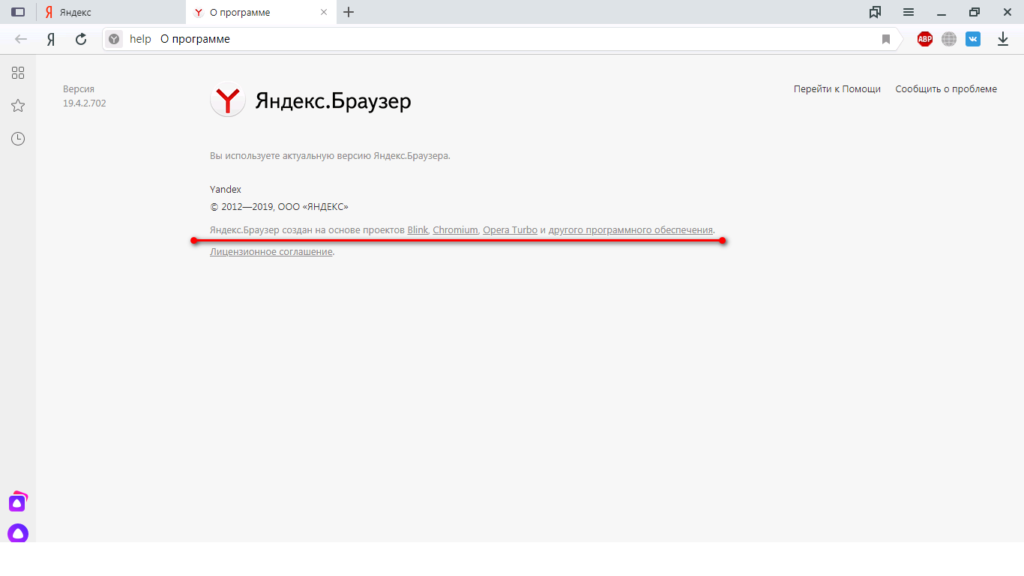Screen dimensions: 1024x576
Task: Bookmark this page with the flag icon
Action: pos(886,39)
